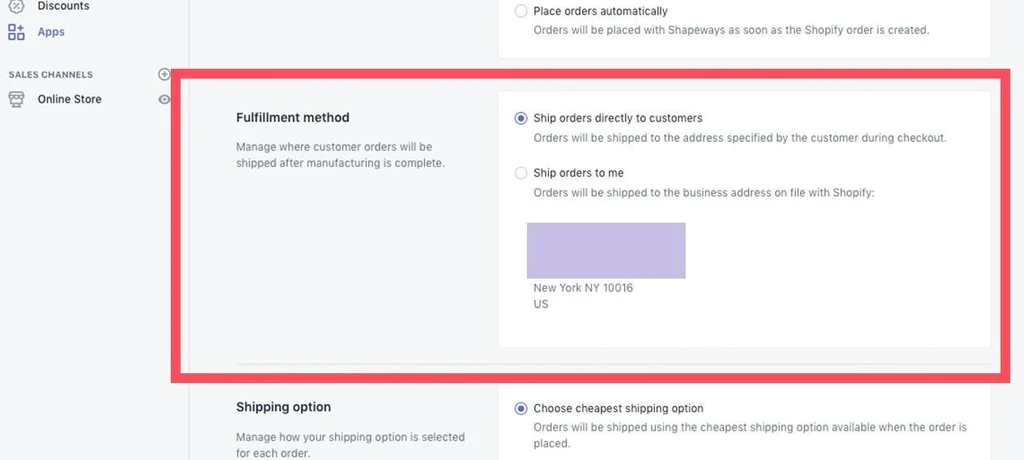
Task: Open the Apps grid icon
Action: [x=16, y=32]
